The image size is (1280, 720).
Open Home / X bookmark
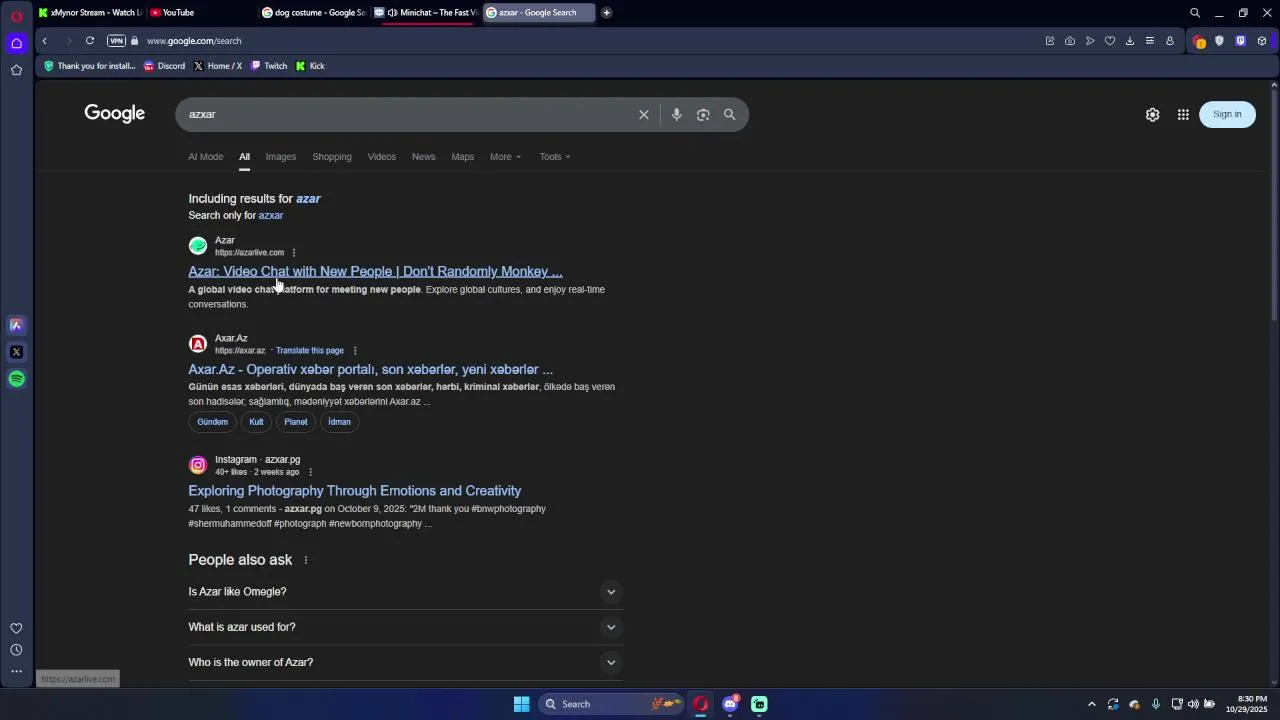click(217, 66)
